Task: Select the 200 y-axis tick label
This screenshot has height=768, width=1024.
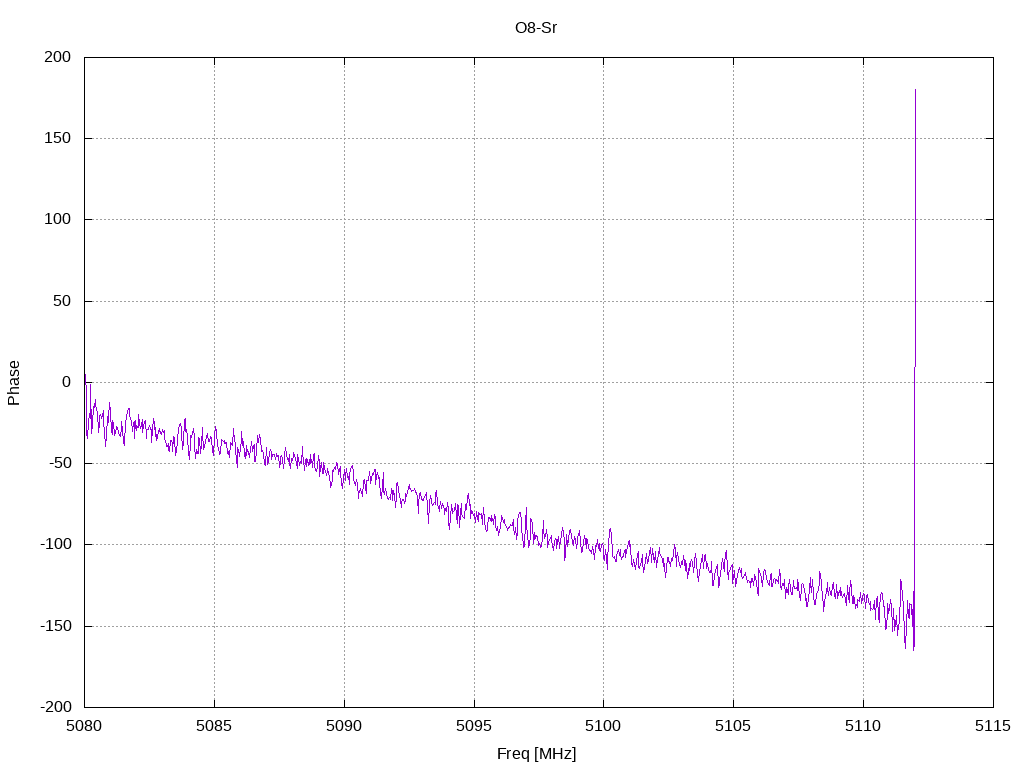Action: [57, 57]
